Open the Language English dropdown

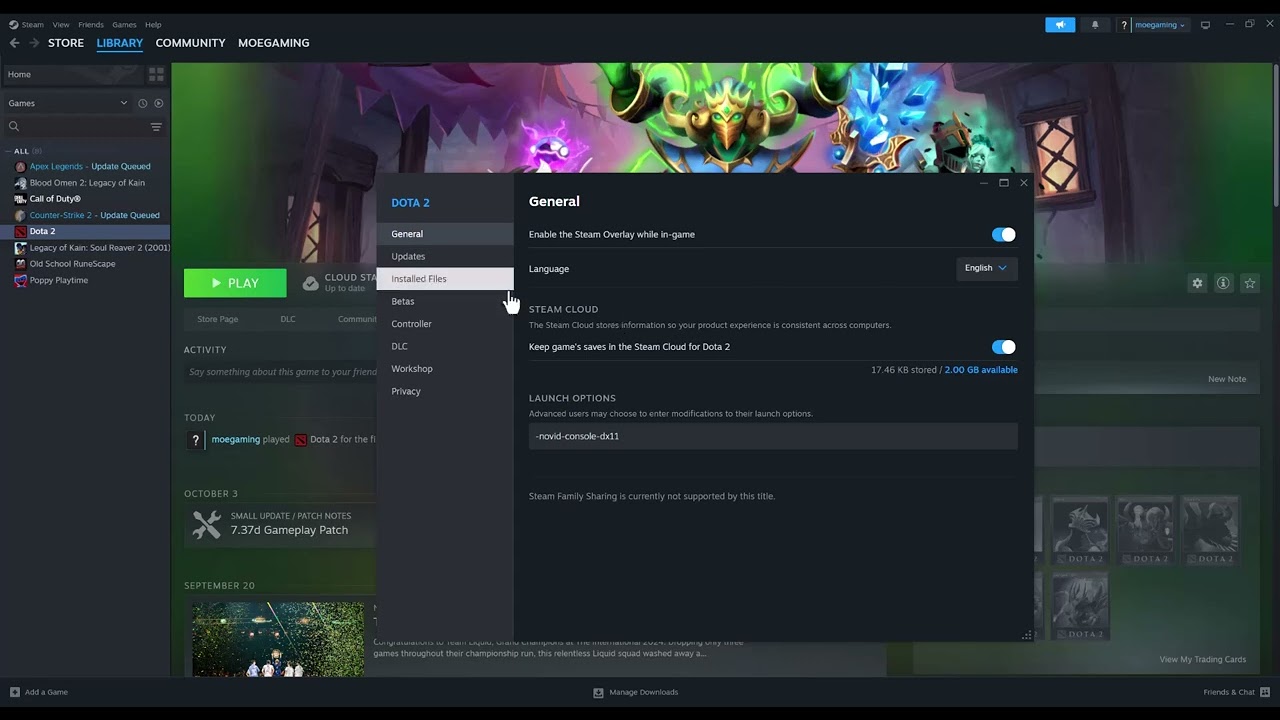coord(987,268)
